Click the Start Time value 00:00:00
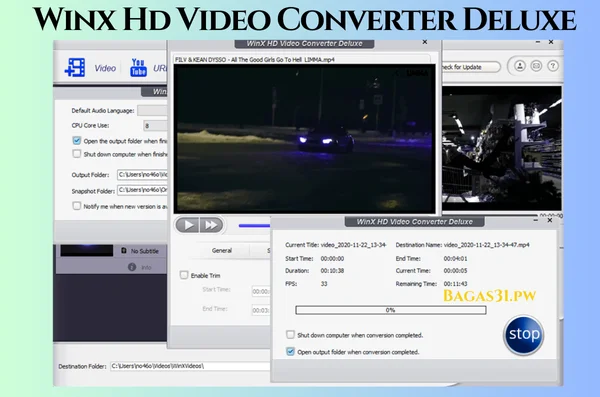600x397 pixels. pyautogui.click(x=332, y=258)
